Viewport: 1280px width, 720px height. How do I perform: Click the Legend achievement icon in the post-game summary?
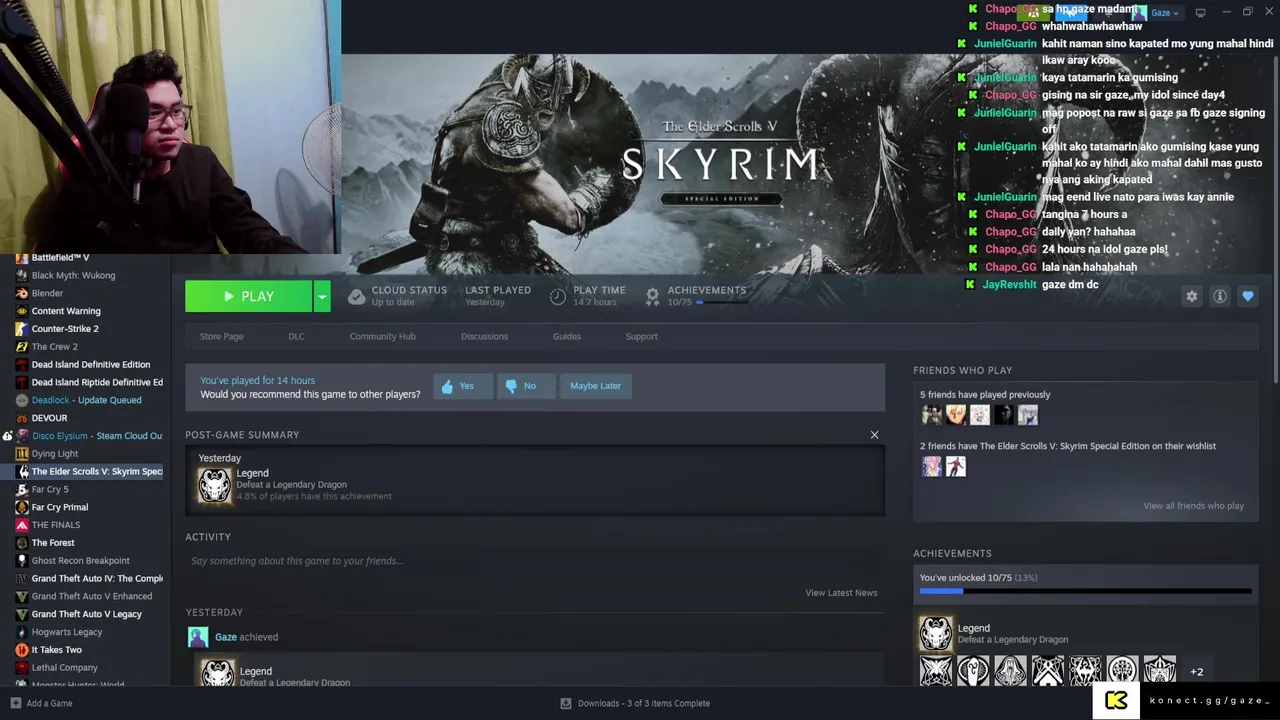click(214, 485)
